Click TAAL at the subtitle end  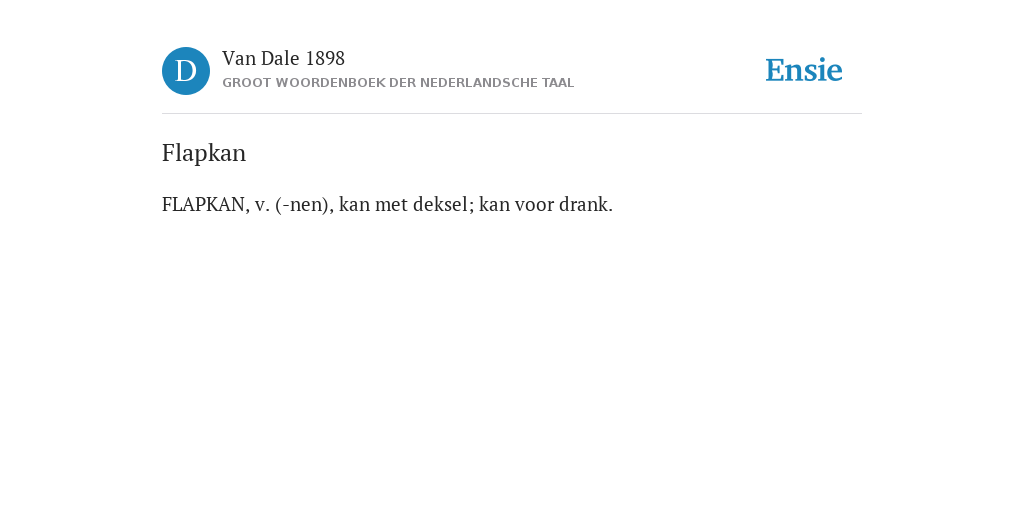tap(558, 83)
